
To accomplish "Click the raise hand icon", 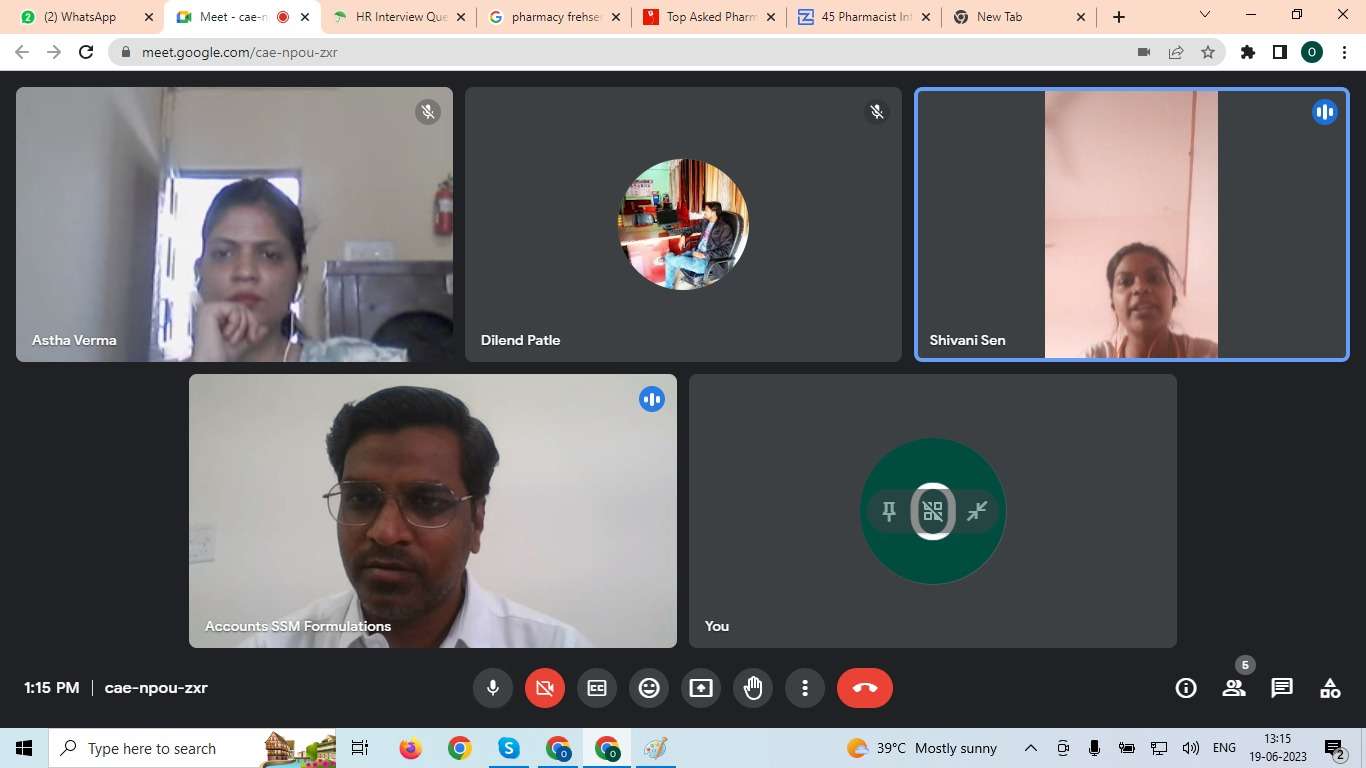I will [x=753, y=688].
